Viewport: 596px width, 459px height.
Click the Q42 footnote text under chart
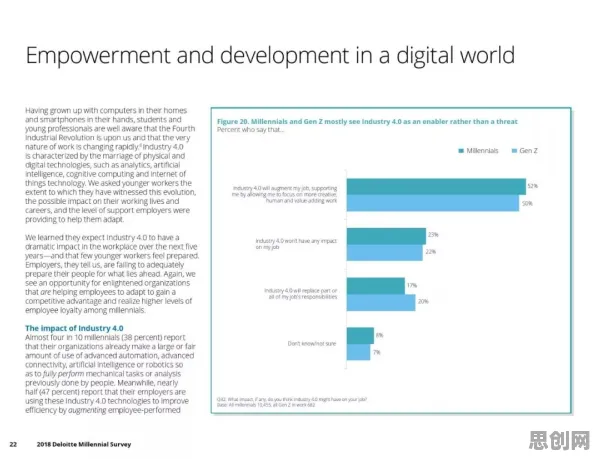tap(292, 402)
